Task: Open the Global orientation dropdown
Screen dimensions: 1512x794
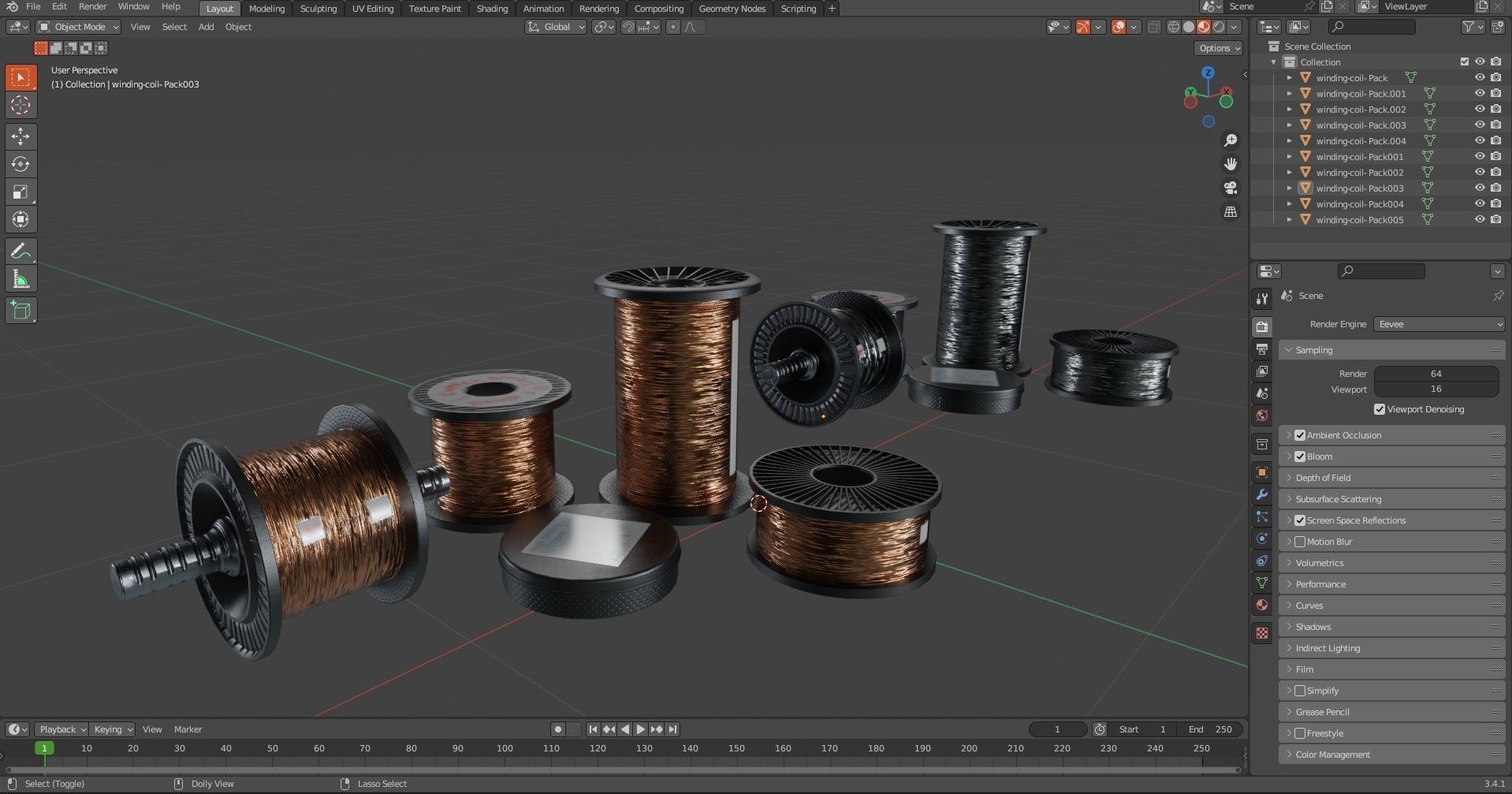Action: click(x=557, y=27)
